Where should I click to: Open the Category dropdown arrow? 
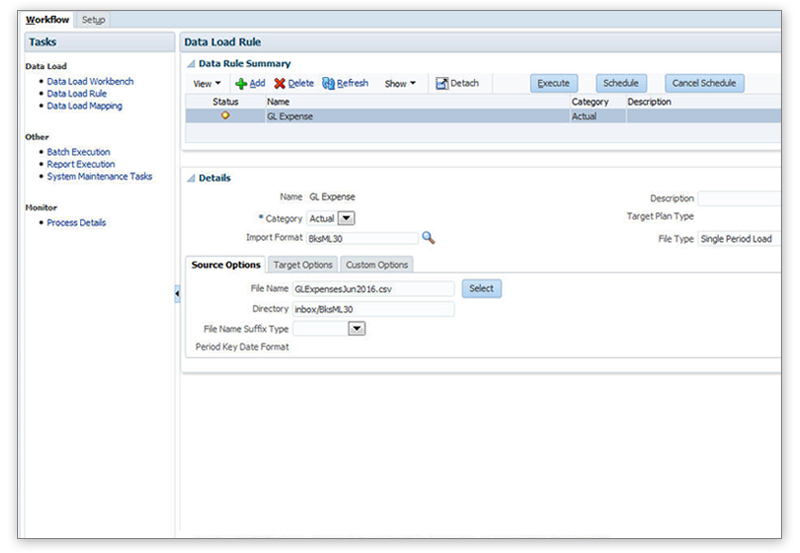(x=346, y=218)
